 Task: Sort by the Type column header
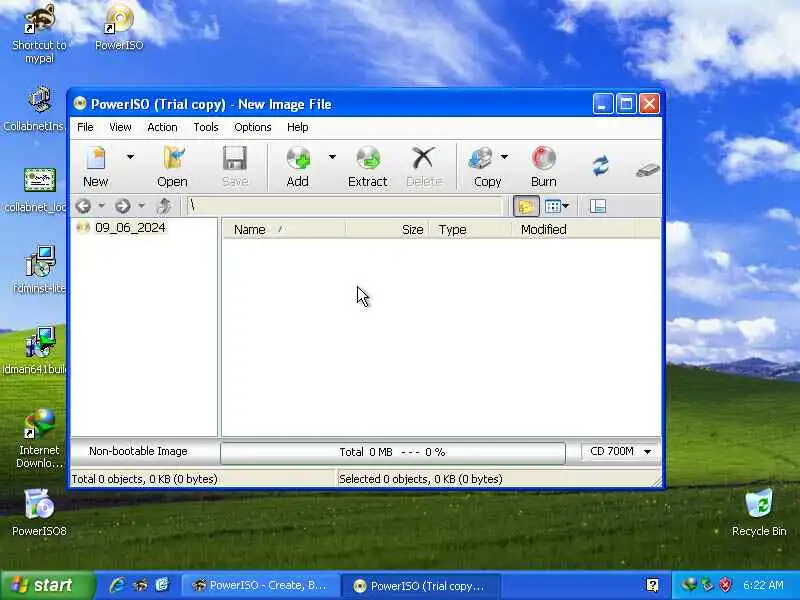pos(470,230)
